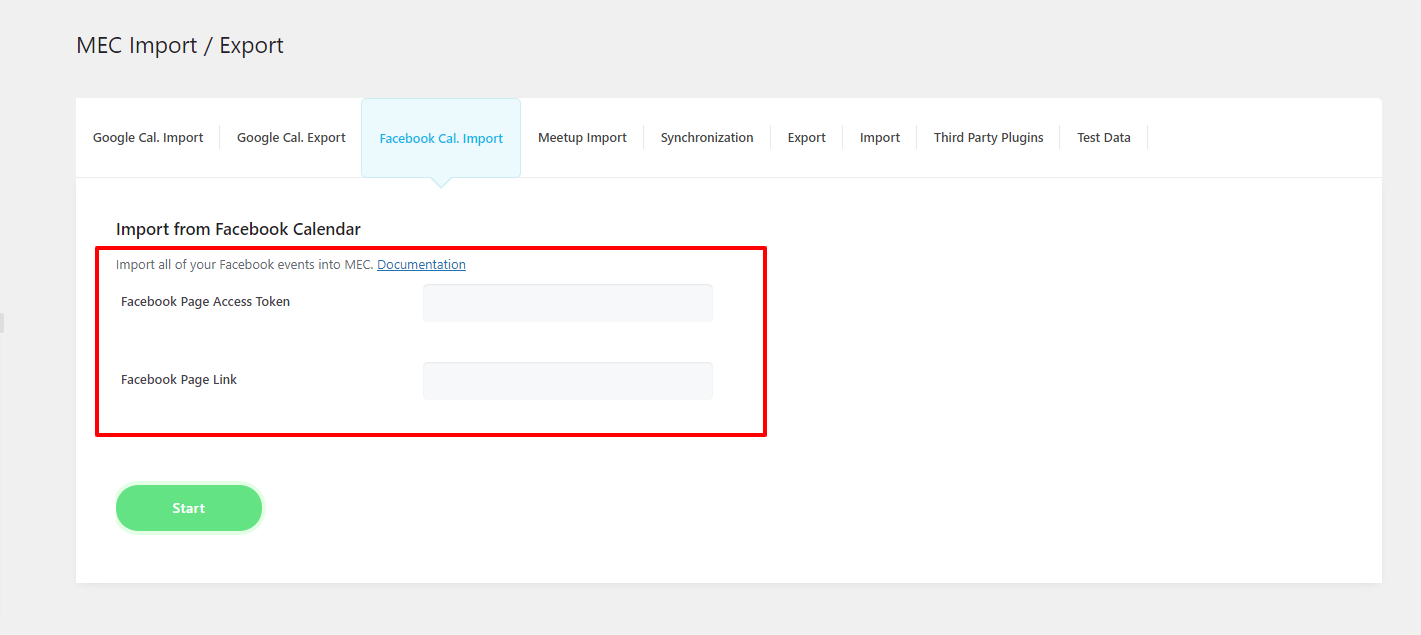1421x635 pixels.
Task: View the Third Party Plugins tab
Action: pyautogui.click(x=988, y=138)
